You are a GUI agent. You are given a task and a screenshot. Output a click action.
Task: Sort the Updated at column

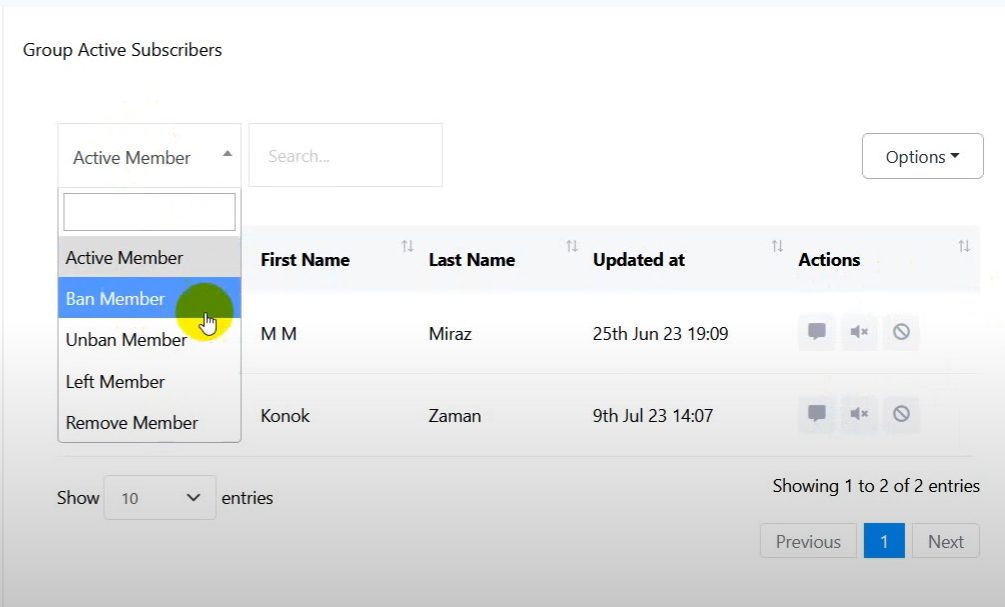click(777, 246)
